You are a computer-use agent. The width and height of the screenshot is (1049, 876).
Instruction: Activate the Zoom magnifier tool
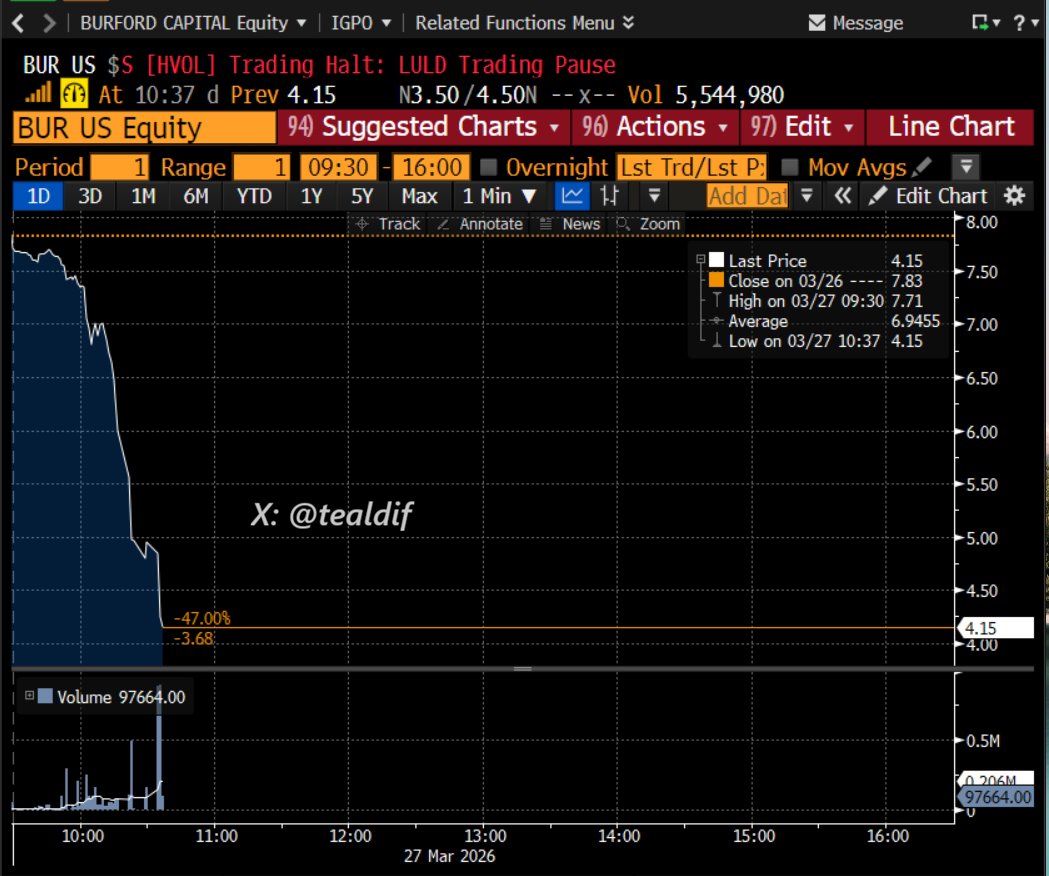(x=648, y=224)
